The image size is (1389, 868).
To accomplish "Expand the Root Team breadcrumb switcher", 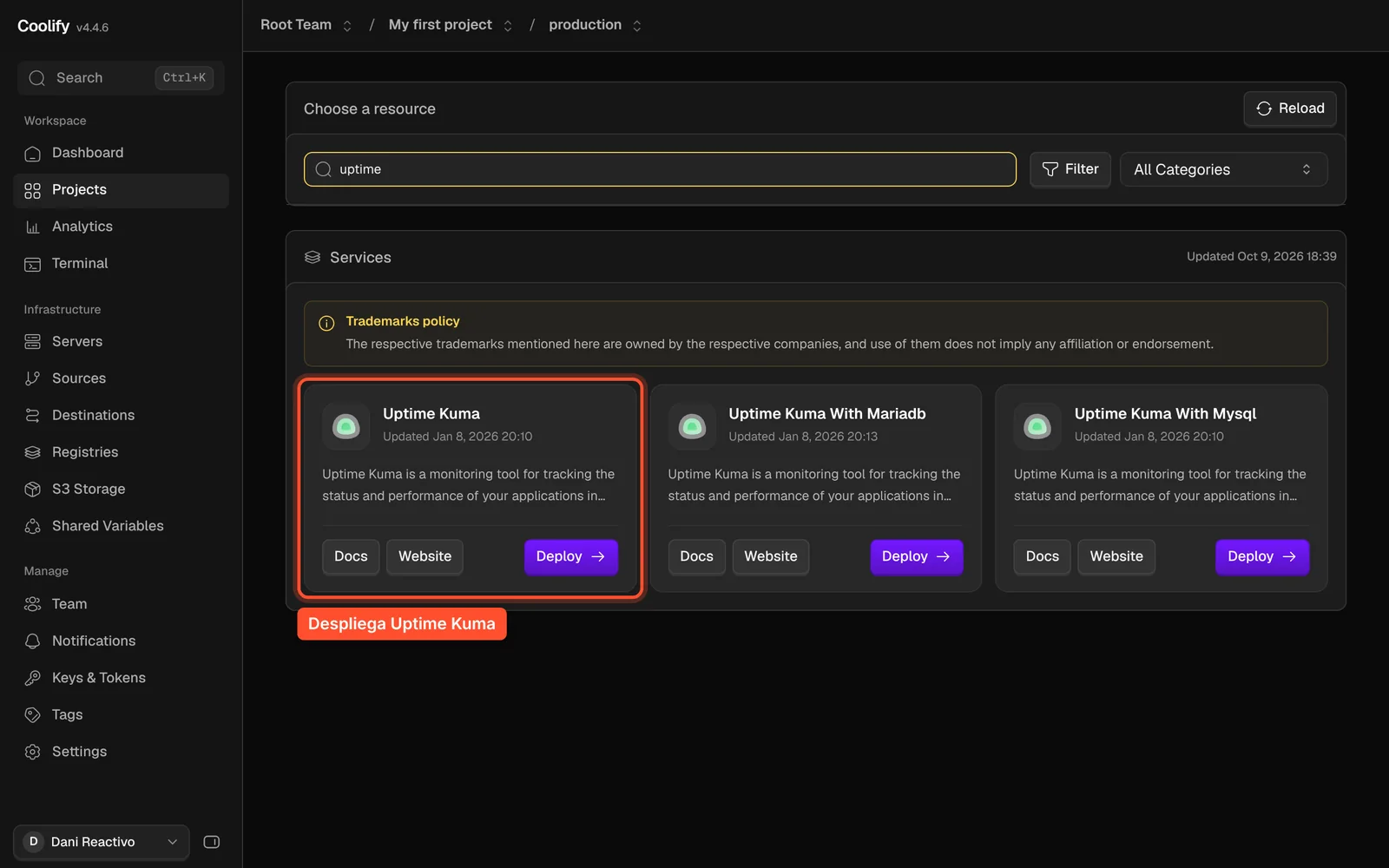I will 347,26.
